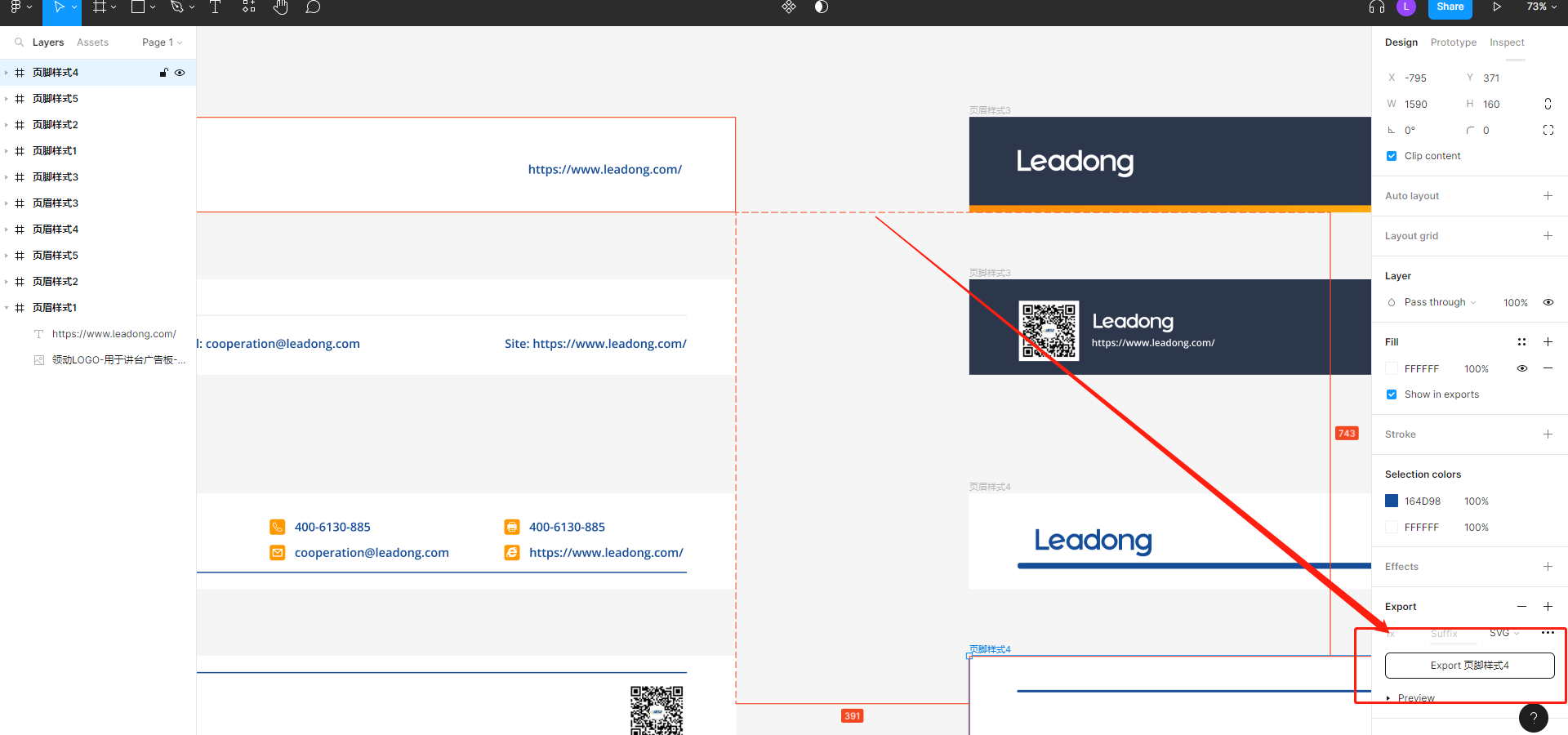This screenshot has height=735, width=1568.
Task: Switch to the Prototype tab
Action: tap(1453, 42)
